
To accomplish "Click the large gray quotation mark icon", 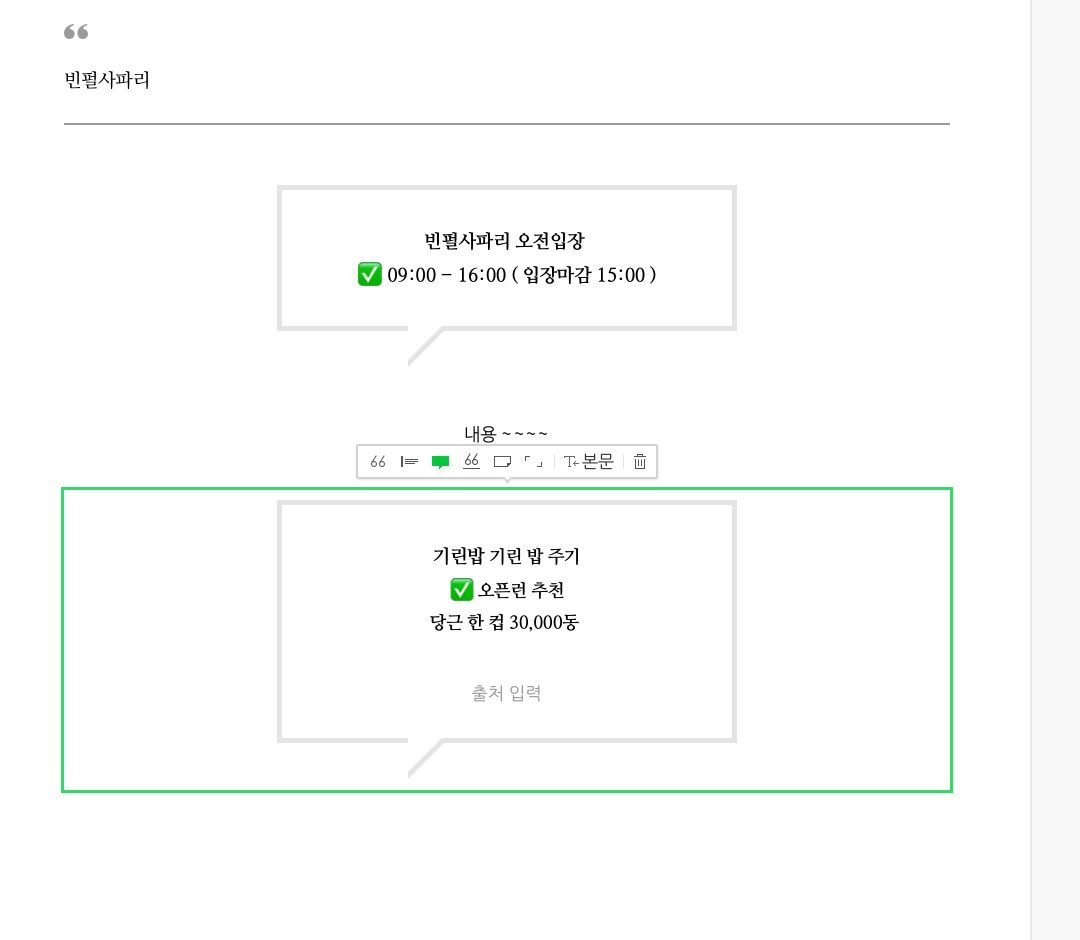I will 76,32.
